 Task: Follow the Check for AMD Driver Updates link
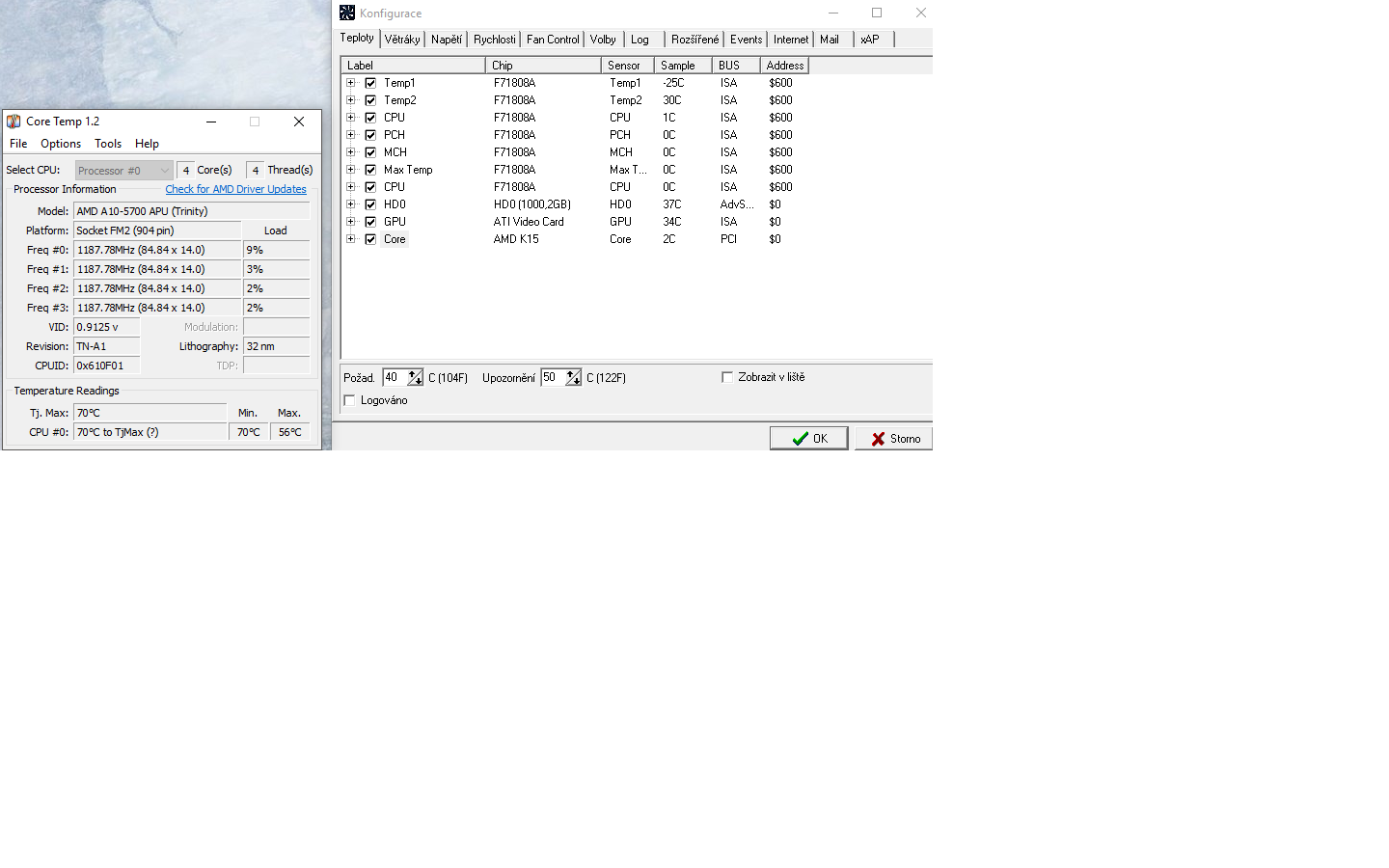(x=235, y=189)
